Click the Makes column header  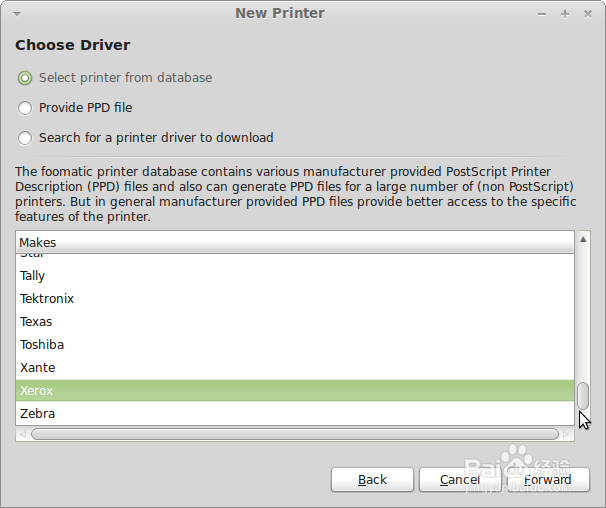[295, 242]
